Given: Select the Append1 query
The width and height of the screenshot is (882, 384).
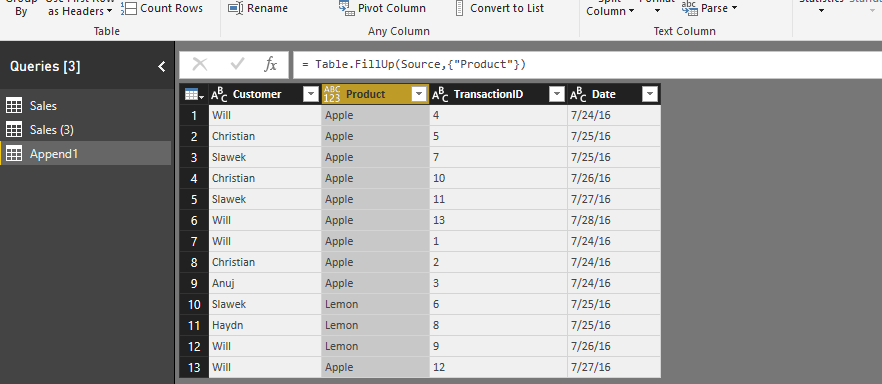Looking at the screenshot, I should pos(86,153).
